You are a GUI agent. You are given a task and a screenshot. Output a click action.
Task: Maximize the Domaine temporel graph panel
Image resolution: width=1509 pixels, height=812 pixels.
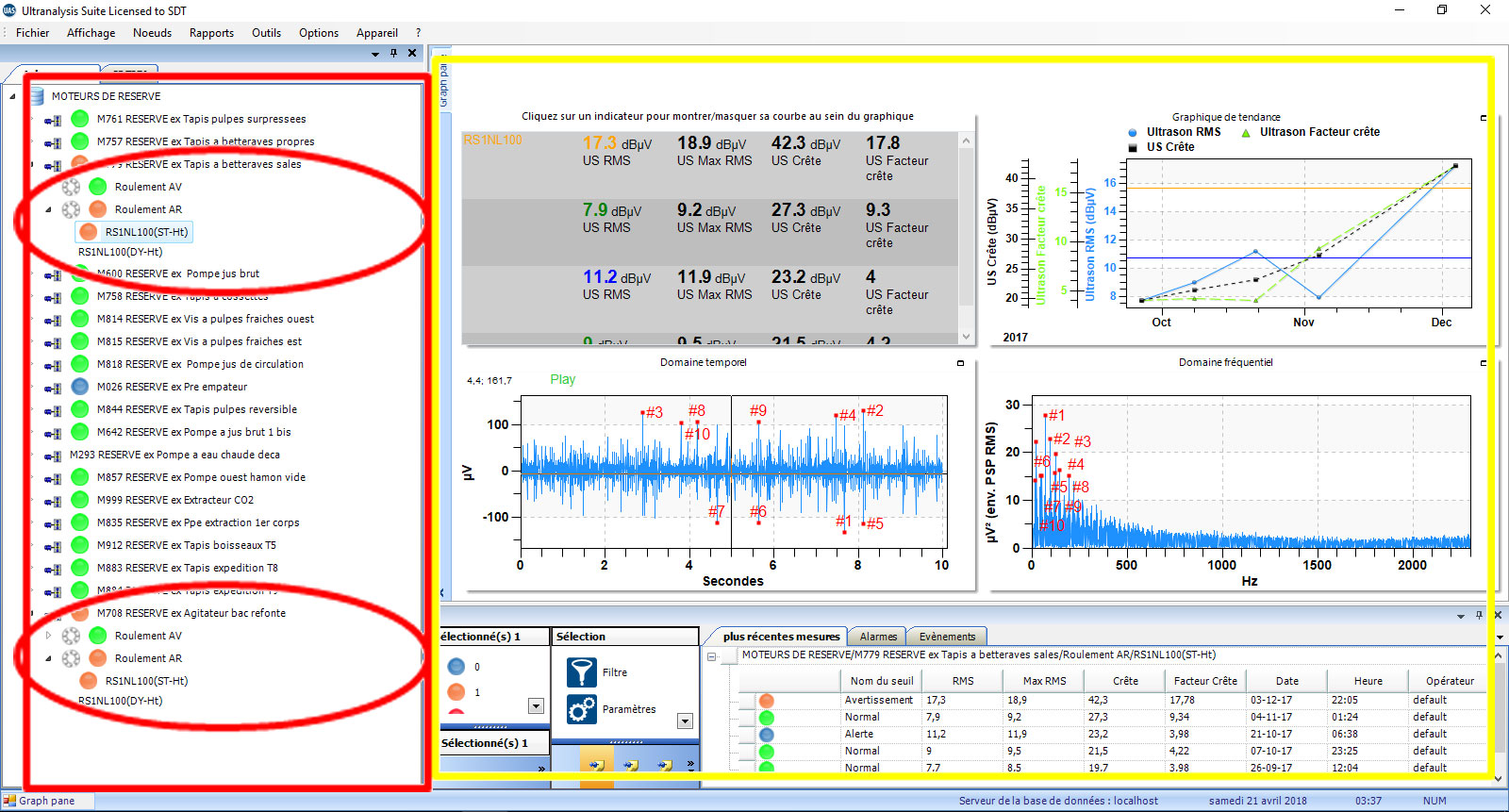[x=960, y=363]
